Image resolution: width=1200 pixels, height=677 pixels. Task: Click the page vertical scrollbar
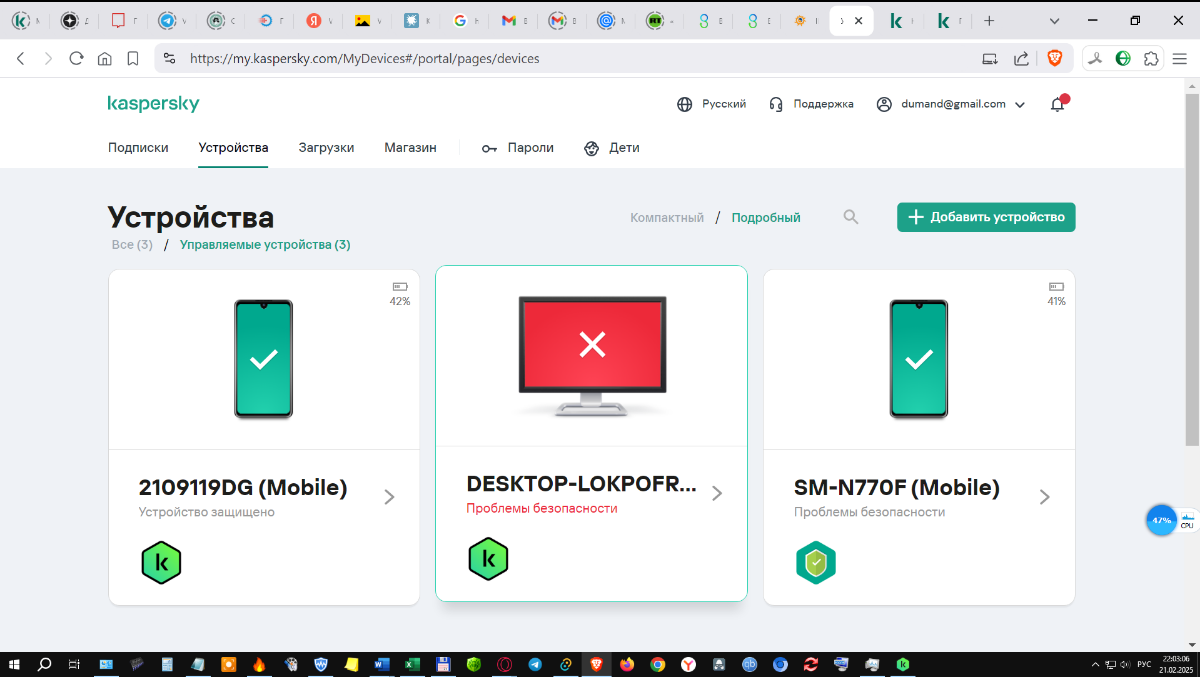[x=1192, y=270]
